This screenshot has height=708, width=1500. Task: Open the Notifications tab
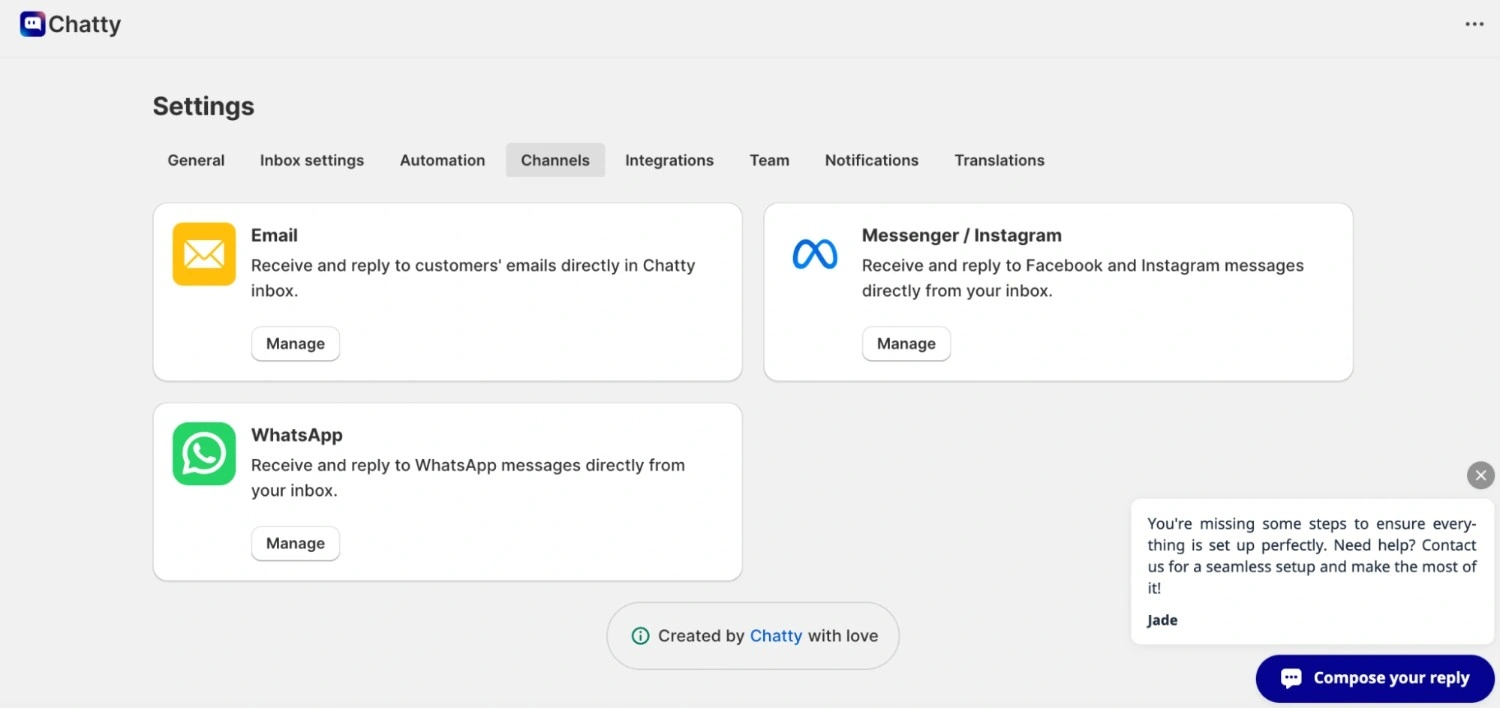pos(871,160)
